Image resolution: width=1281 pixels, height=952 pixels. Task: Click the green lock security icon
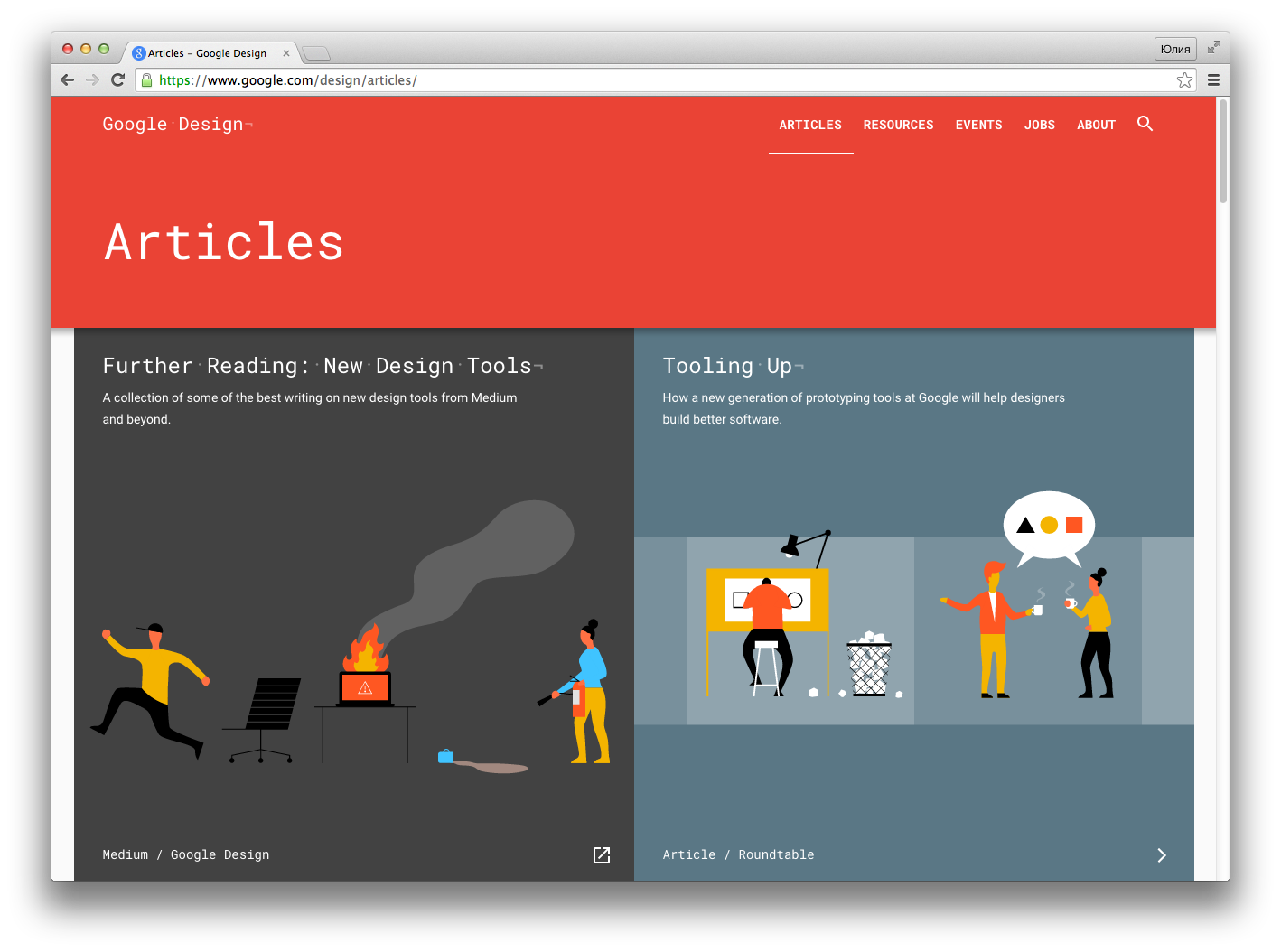pyautogui.click(x=147, y=80)
